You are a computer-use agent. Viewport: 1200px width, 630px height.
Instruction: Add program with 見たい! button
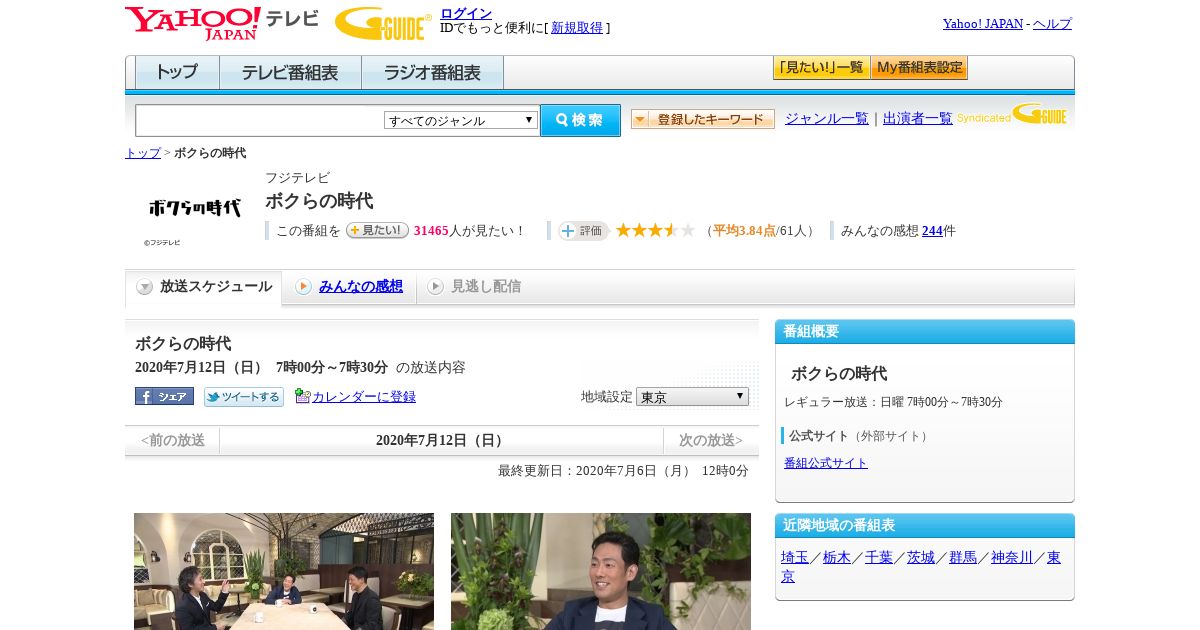point(377,230)
